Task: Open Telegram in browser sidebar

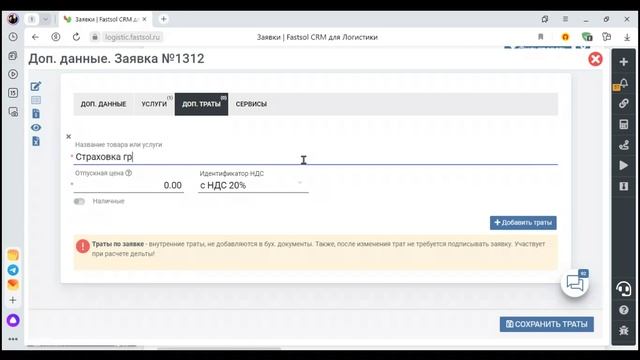Action: (13, 270)
